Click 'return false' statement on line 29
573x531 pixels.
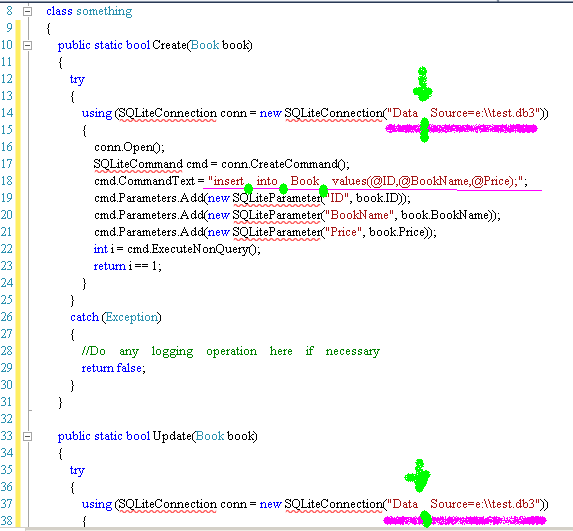coord(113,368)
